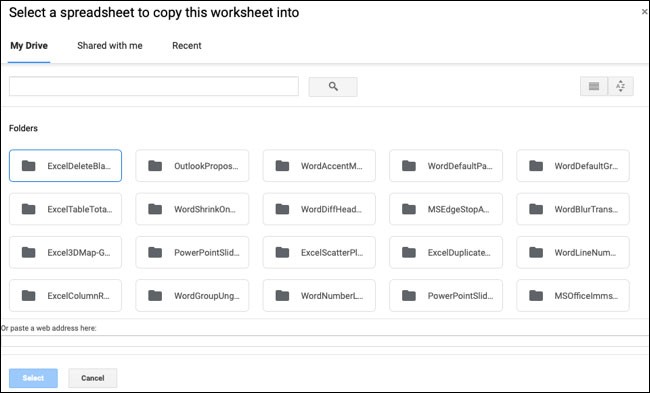Screen dimensions: 650x393
Task: Open the ExcelColumnR... folder
Action: coord(65,296)
